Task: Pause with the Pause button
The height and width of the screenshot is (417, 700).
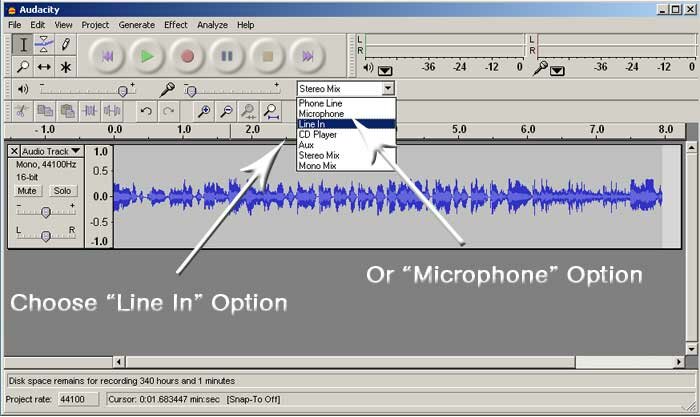Action: [227, 56]
